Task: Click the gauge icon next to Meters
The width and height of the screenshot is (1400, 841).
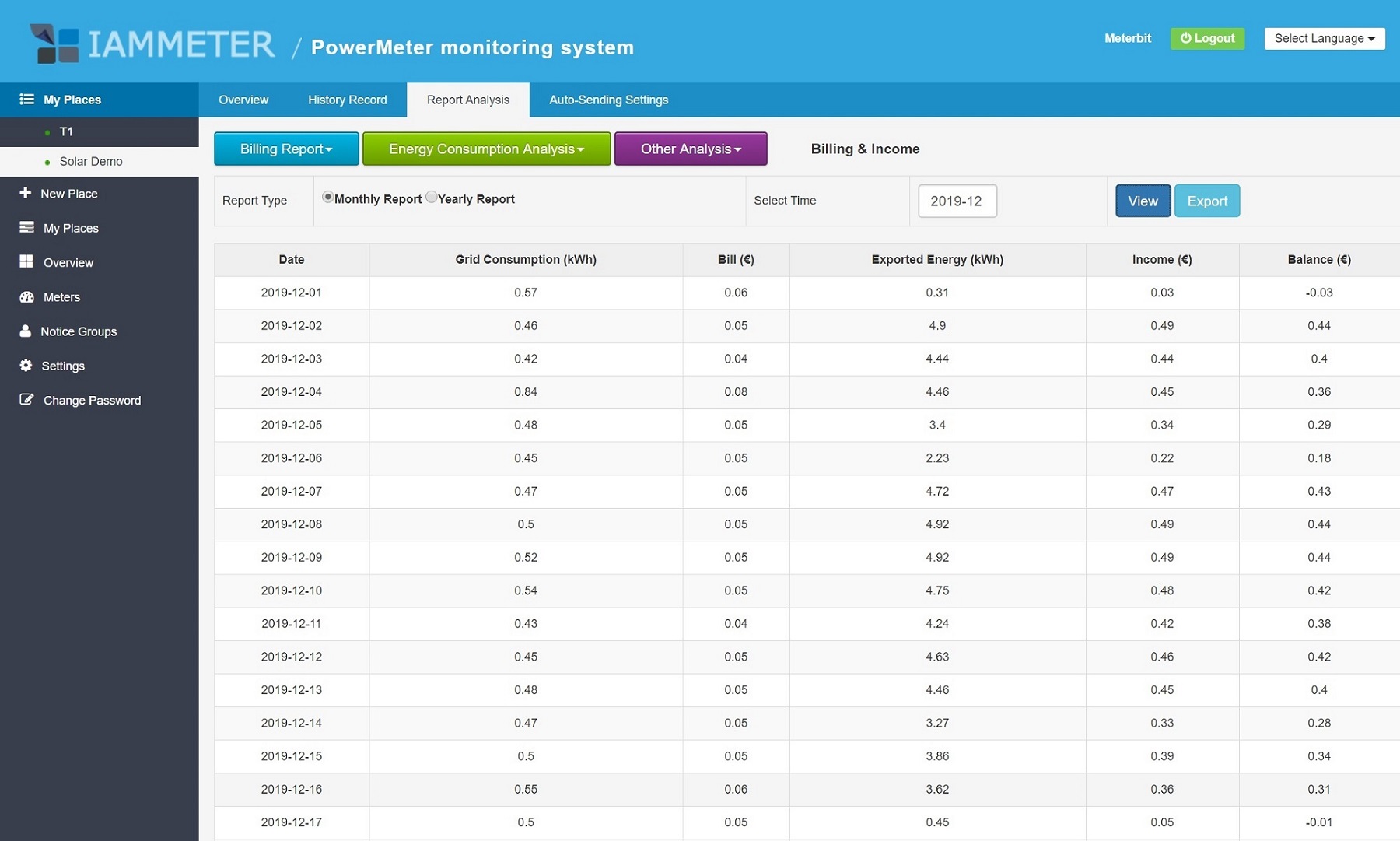Action: coord(26,296)
